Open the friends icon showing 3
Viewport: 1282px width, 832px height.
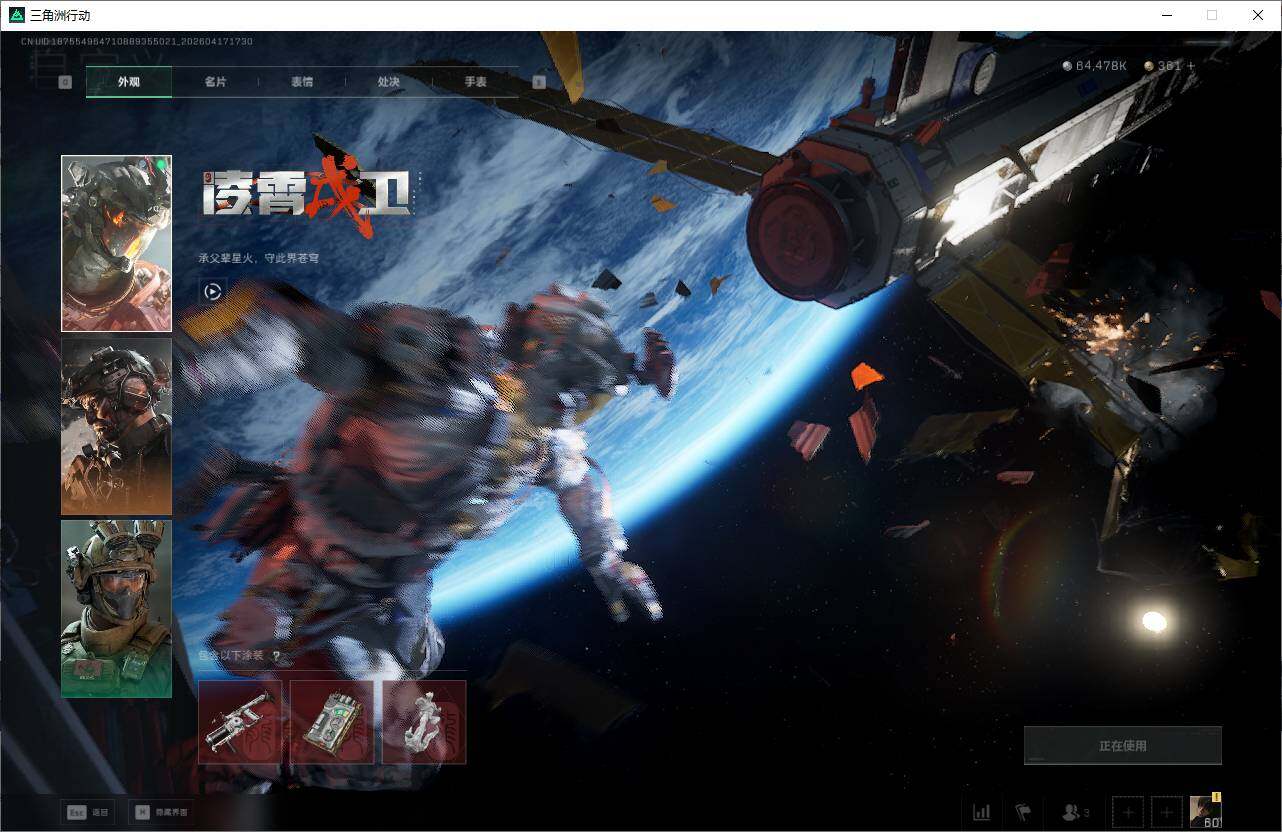click(1075, 812)
